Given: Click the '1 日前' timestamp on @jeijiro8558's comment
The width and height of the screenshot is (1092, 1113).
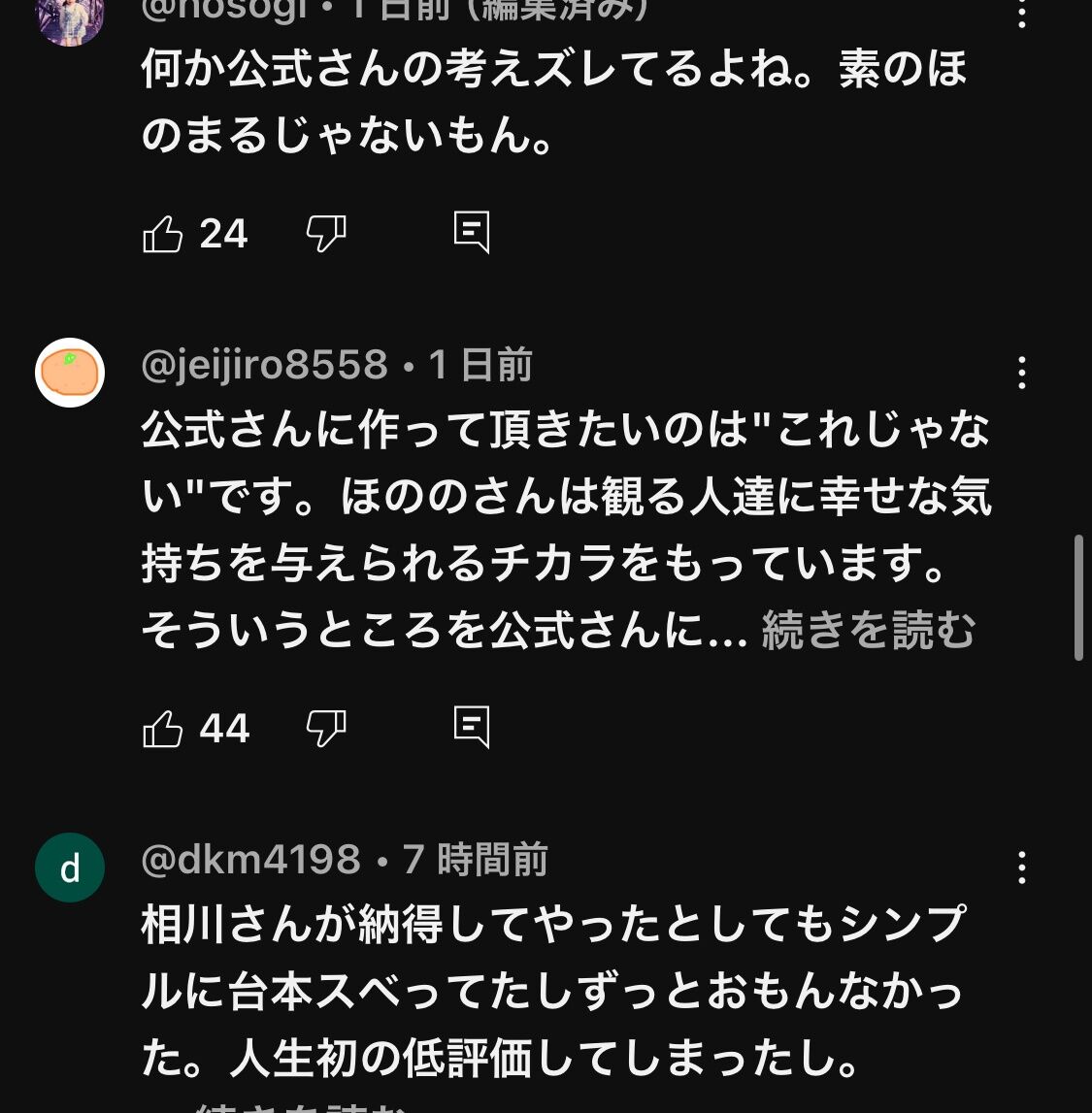Looking at the screenshot, I should 480,366.
